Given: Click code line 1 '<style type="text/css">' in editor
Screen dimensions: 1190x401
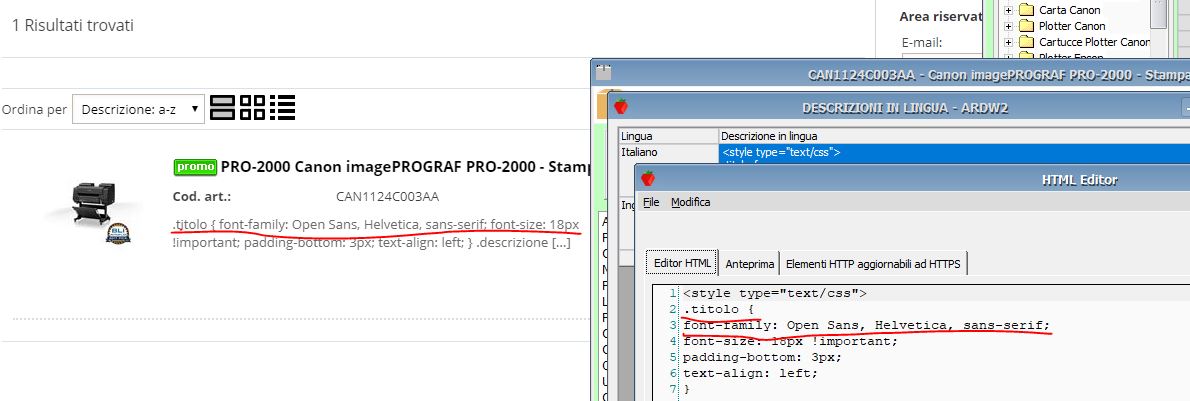Looking at the screenshot, I should [774, 293].
